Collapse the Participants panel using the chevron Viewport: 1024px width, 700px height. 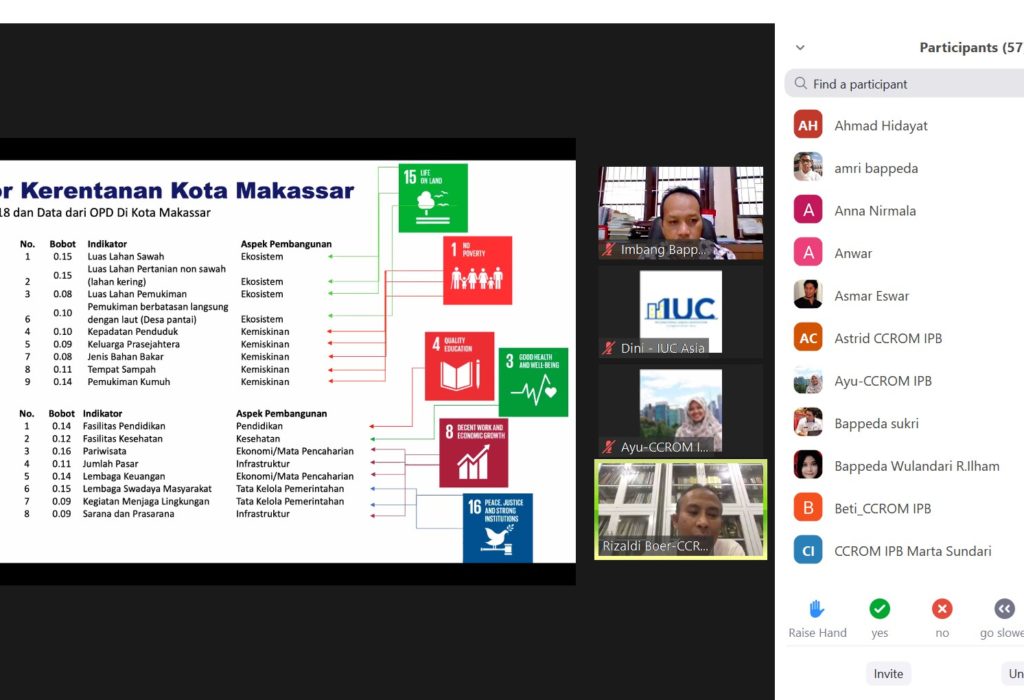(797, 47)
